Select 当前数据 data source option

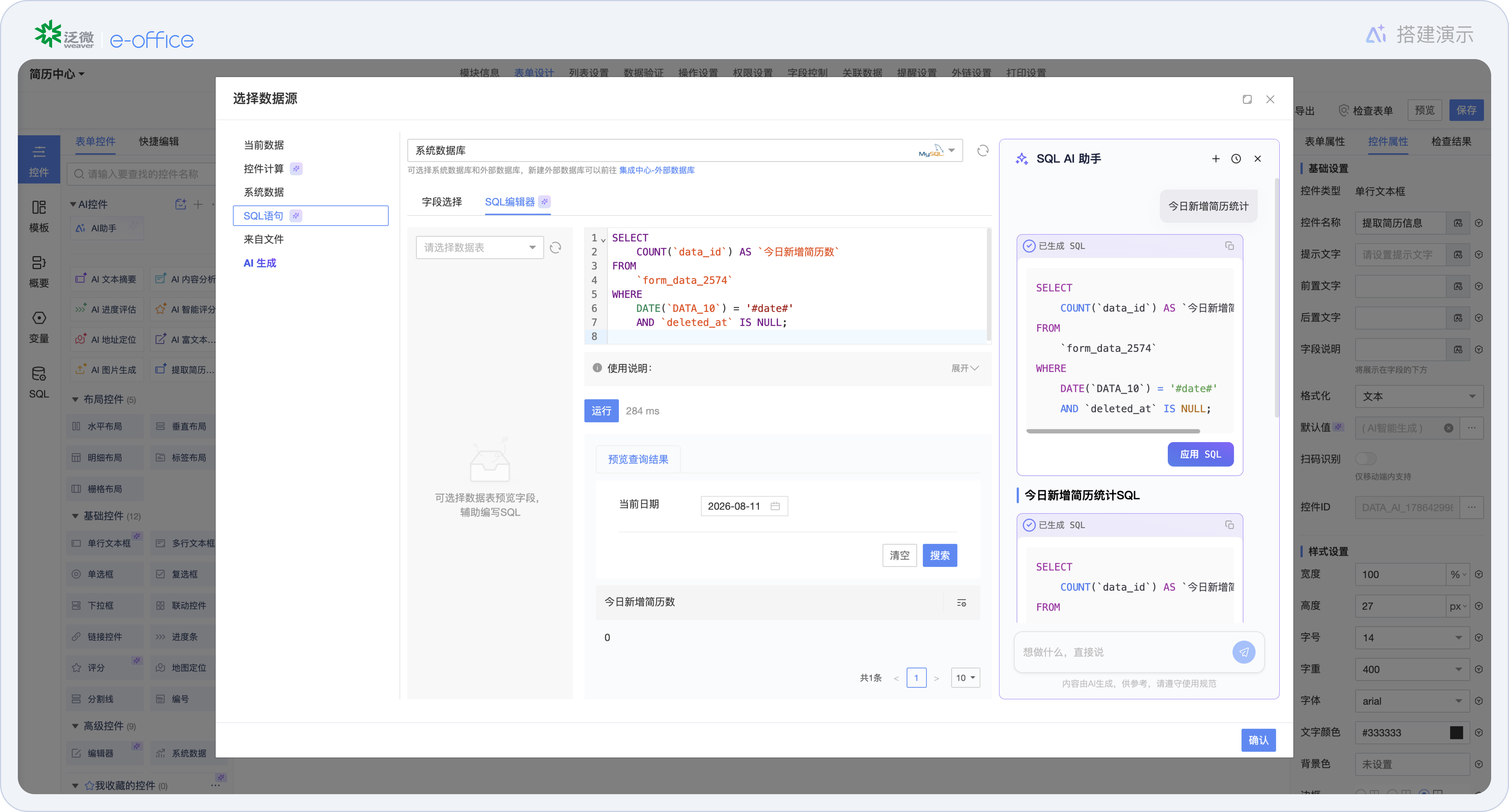coord(264,145)
